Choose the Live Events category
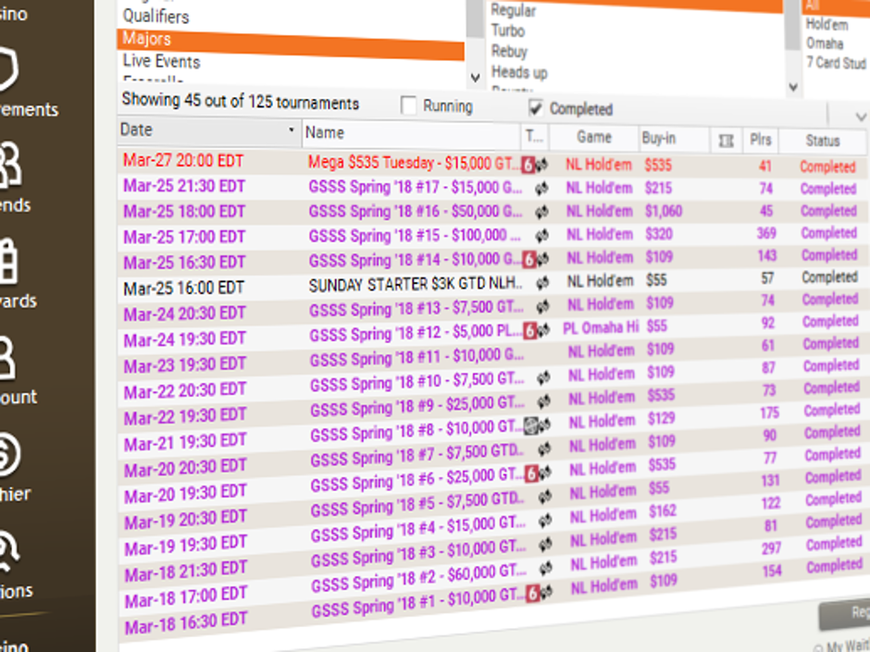This screenshot has height=652, width=870. (161, 60)
